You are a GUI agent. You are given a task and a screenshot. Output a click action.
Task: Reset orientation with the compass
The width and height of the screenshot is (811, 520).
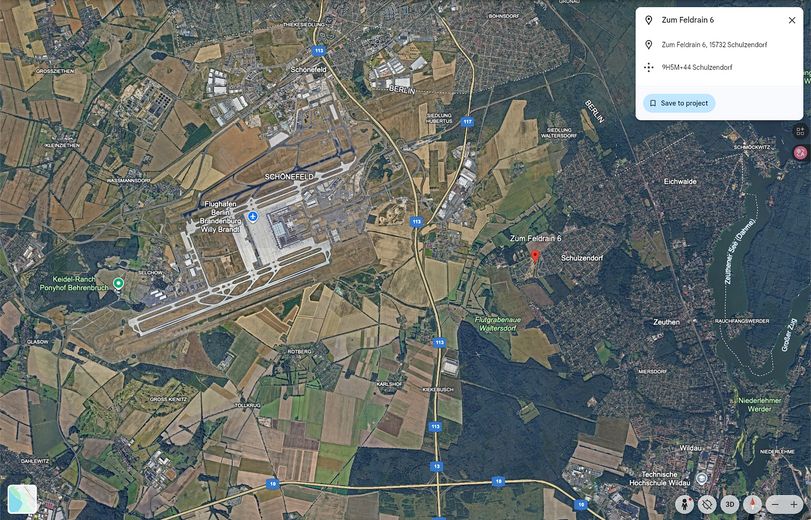point(753,504)
